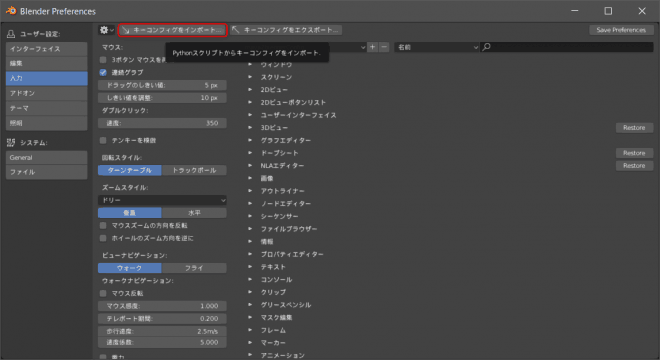Open the gear presets dropdown icon
660x360 pixels.
tap(106, 30)
